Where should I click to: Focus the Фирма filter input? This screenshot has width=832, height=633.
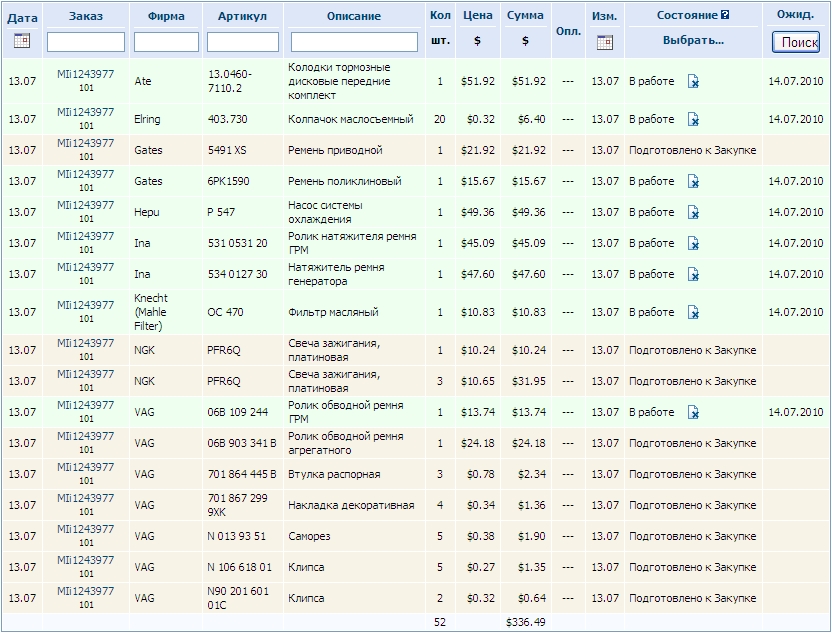click(x=166, y=42)
